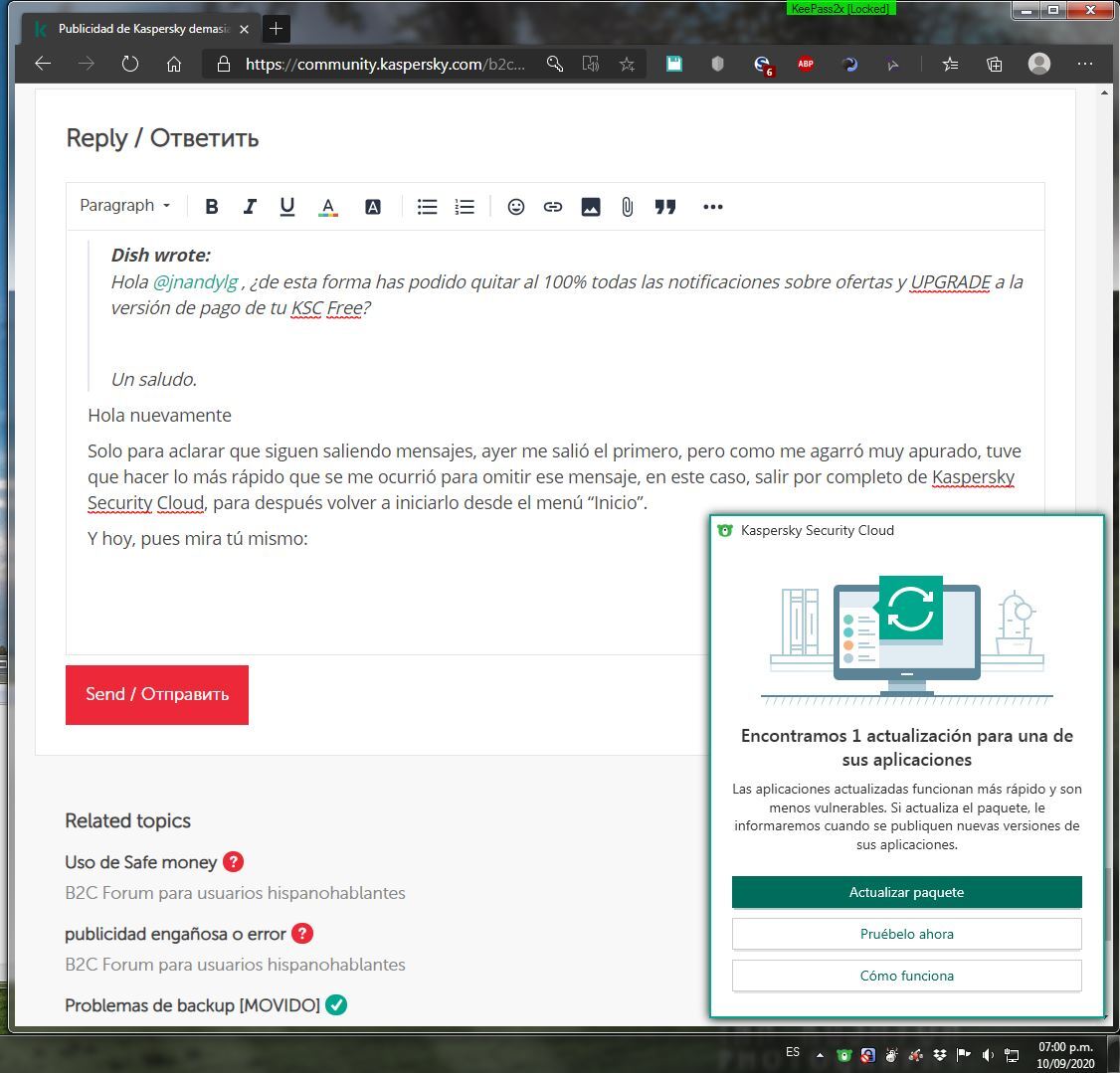Attach a file with the paperclip icon
This screenshot has height=1073, width=1120.
(x=628, y=206)
